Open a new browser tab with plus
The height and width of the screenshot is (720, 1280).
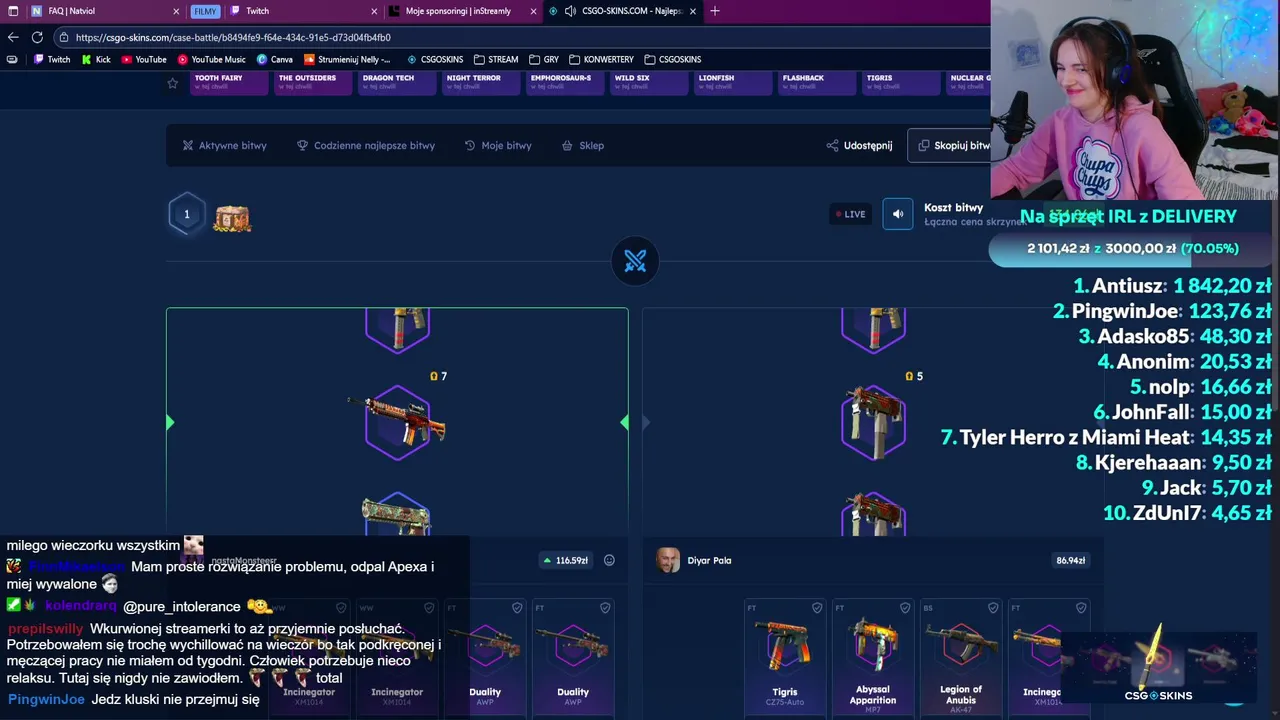pos(714,11)
